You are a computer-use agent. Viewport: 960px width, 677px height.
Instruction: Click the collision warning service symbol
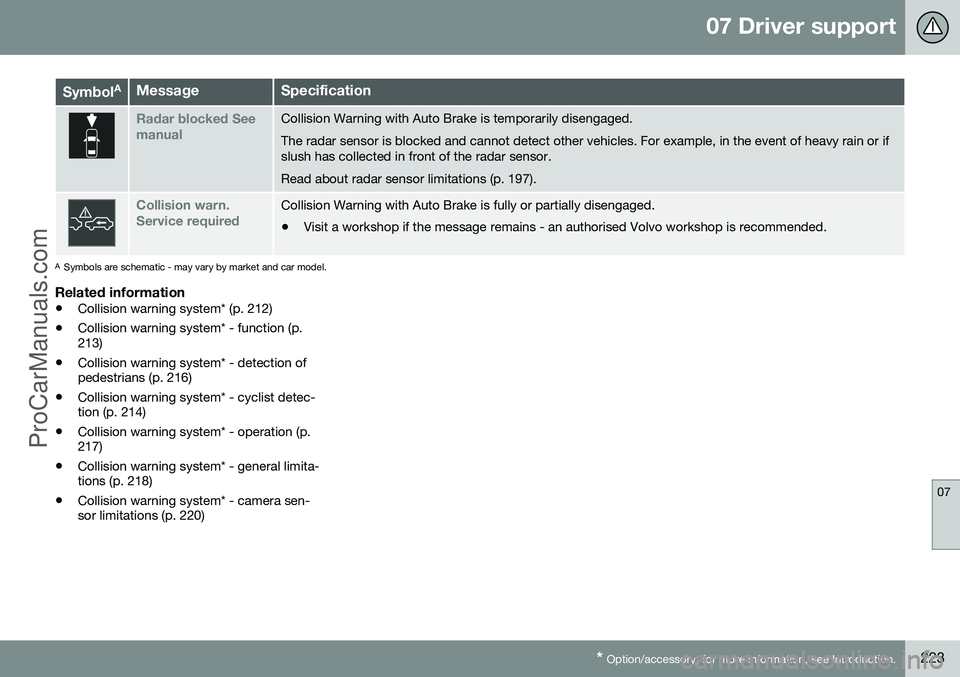pos(91,221)
